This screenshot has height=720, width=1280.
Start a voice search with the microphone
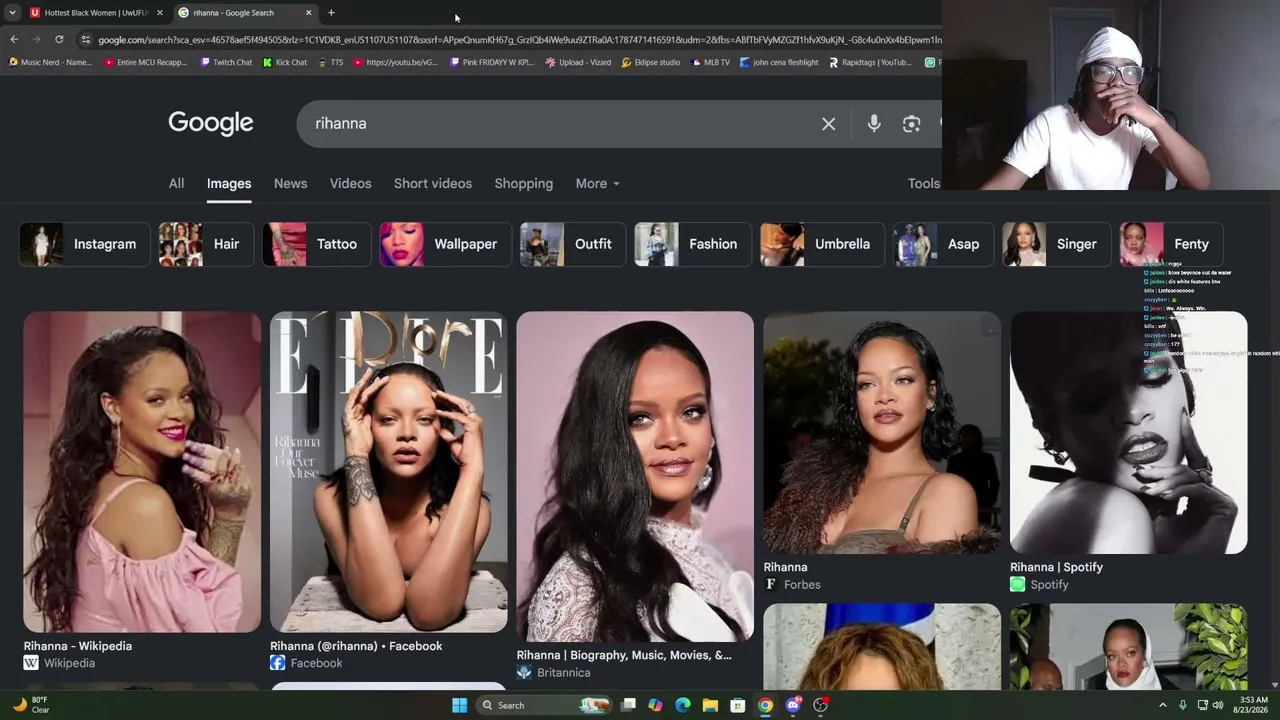[874, 123]
